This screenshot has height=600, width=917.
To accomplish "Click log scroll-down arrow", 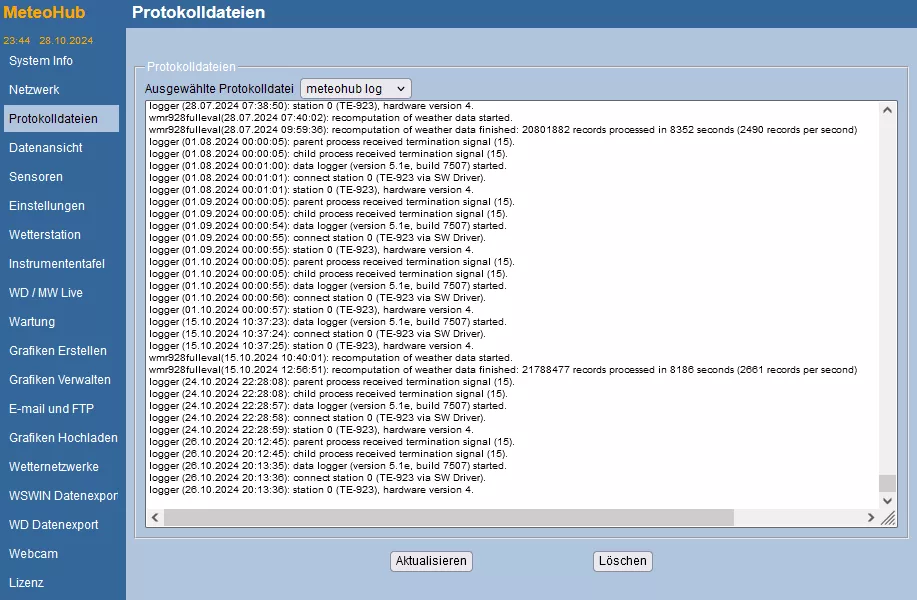I will (887, 501).
